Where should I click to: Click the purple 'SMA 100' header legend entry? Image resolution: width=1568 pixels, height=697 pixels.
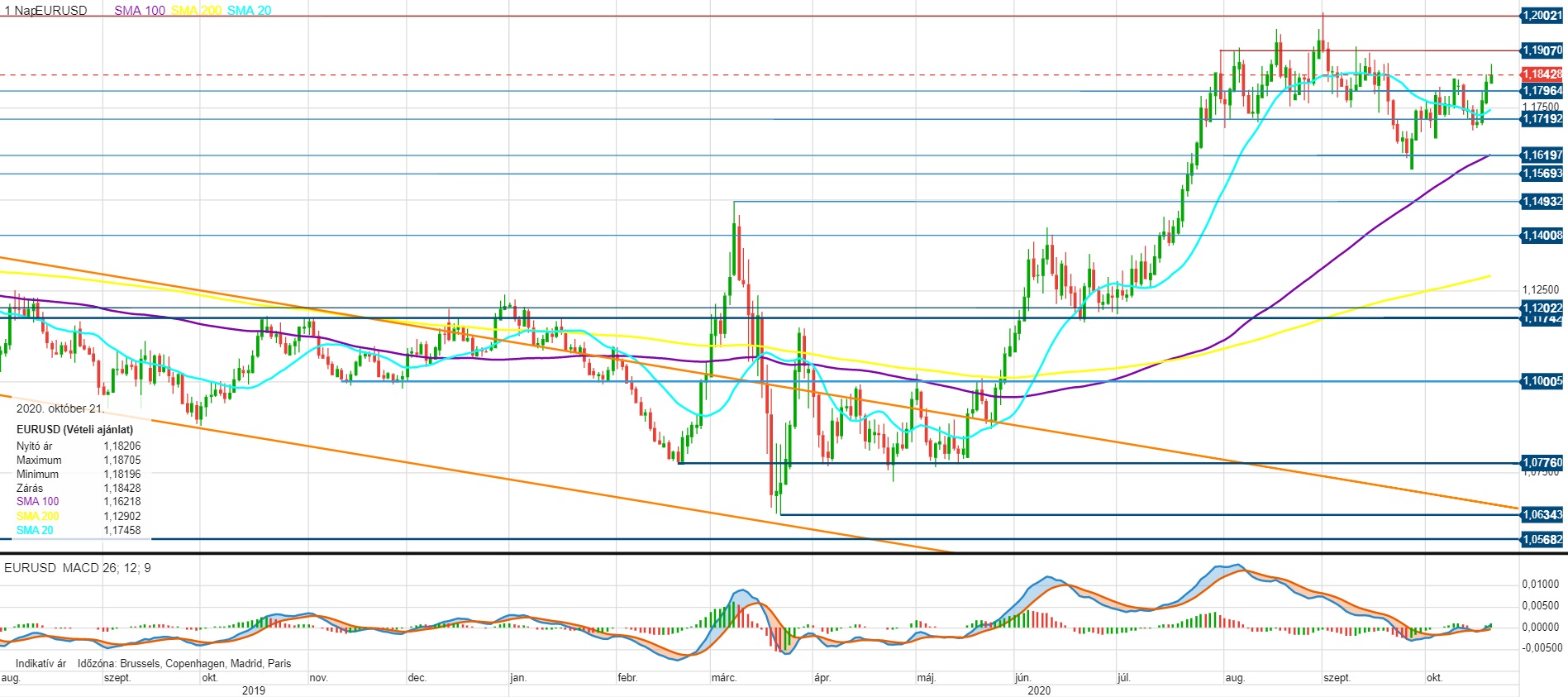tap(140, 11)
